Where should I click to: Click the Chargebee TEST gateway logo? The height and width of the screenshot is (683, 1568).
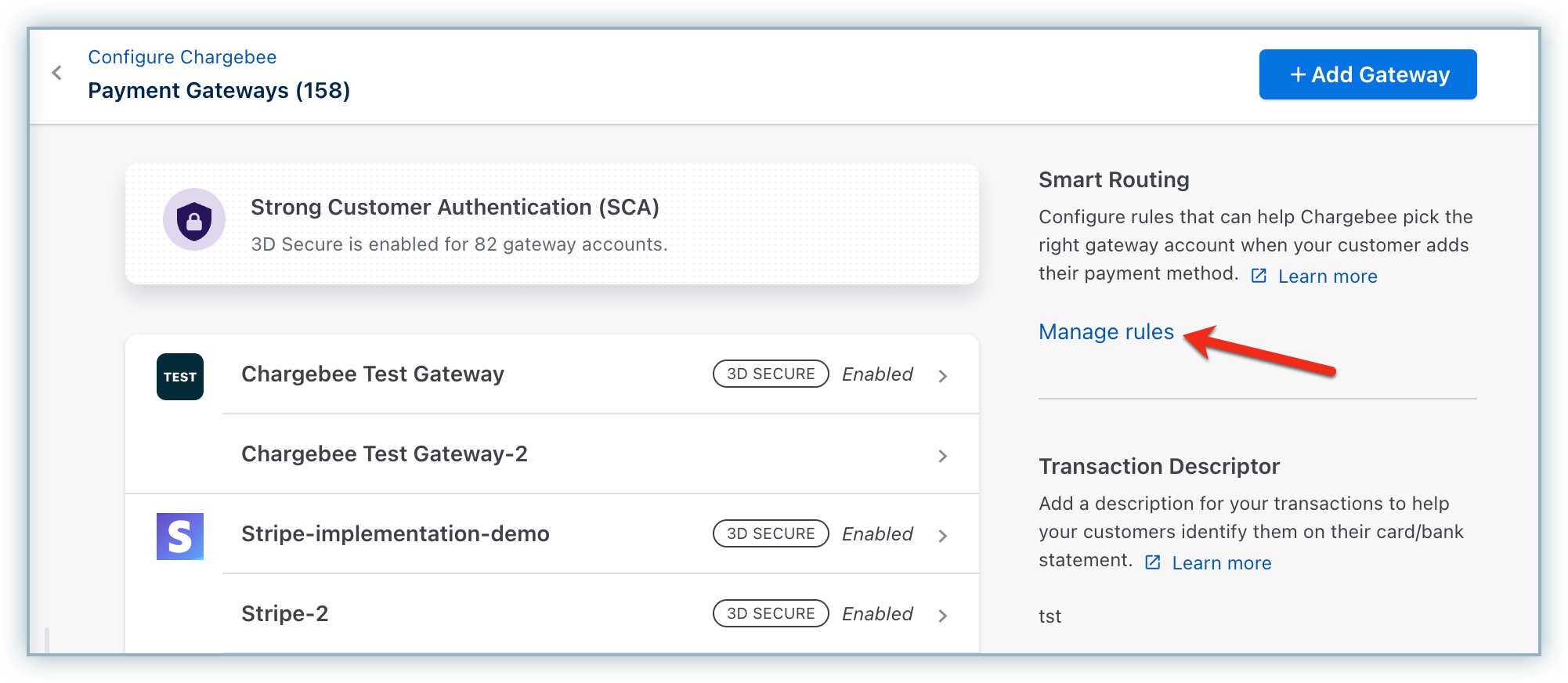pos(180,377)
